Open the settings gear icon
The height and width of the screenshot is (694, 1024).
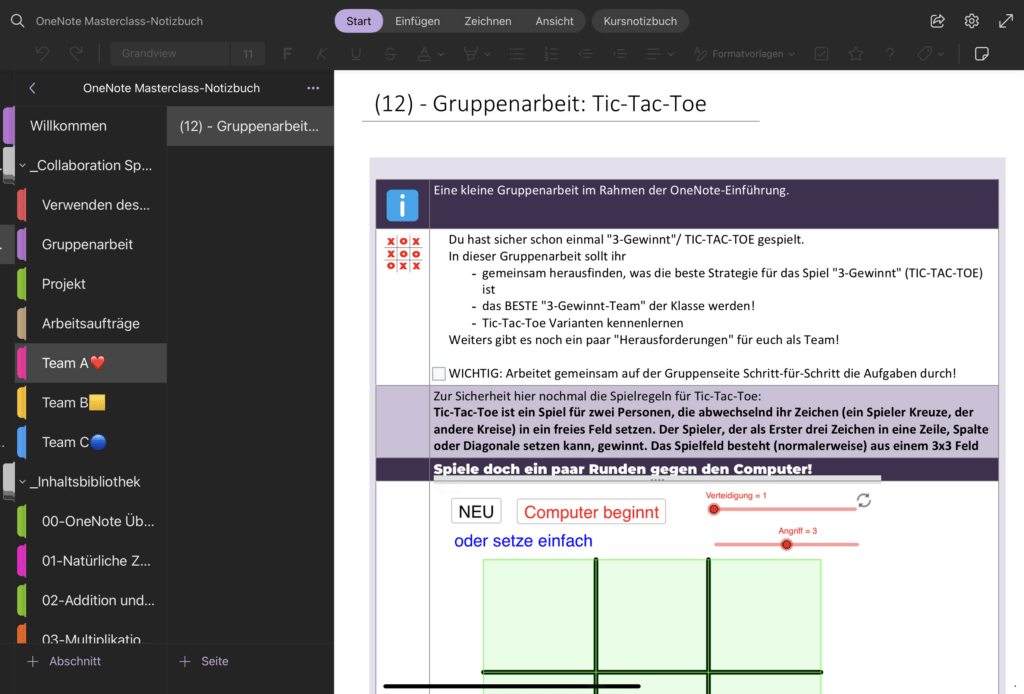click(971, 21)
